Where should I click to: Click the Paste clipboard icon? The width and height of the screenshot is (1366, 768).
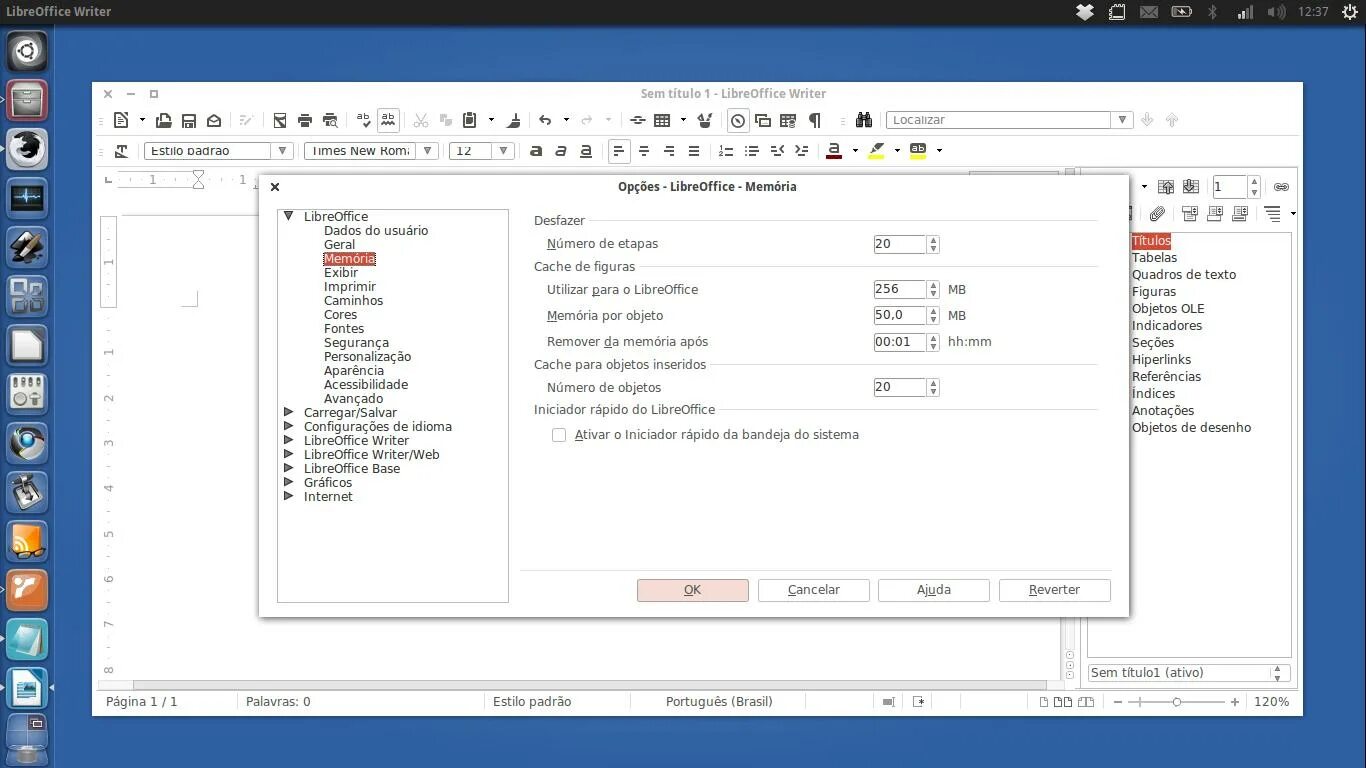(470, 120)
